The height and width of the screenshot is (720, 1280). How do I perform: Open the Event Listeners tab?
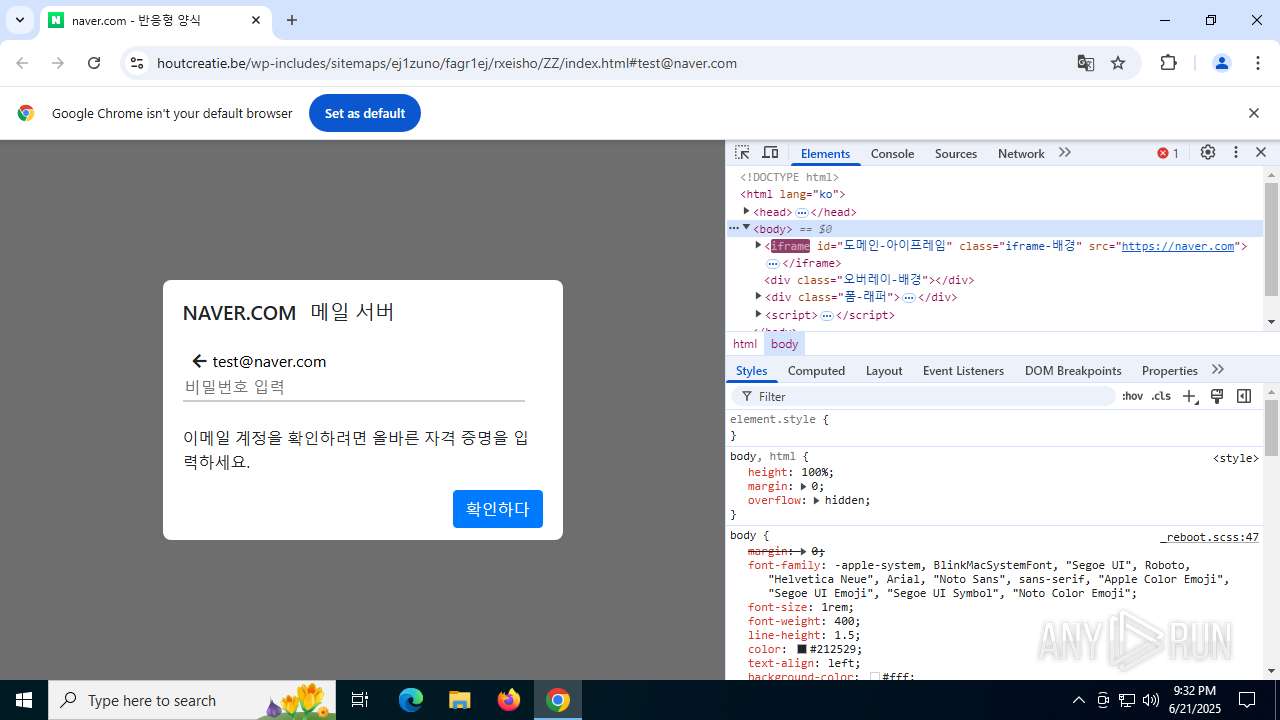point(963,371)
